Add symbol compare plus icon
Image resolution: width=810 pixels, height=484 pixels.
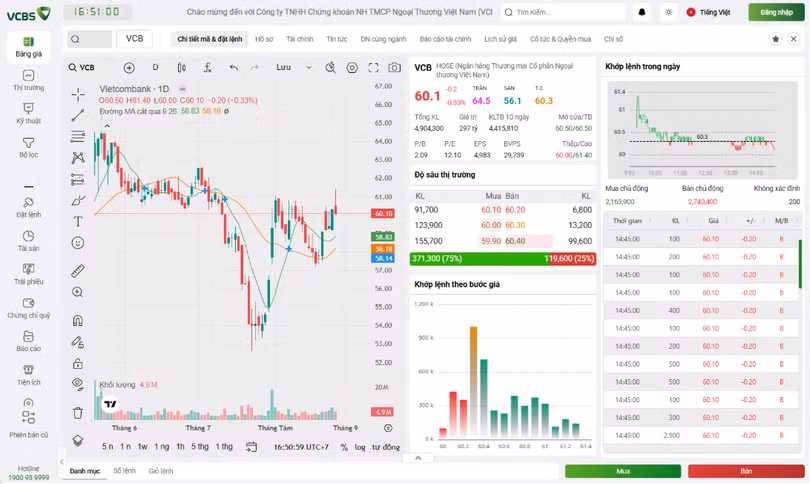129,68
